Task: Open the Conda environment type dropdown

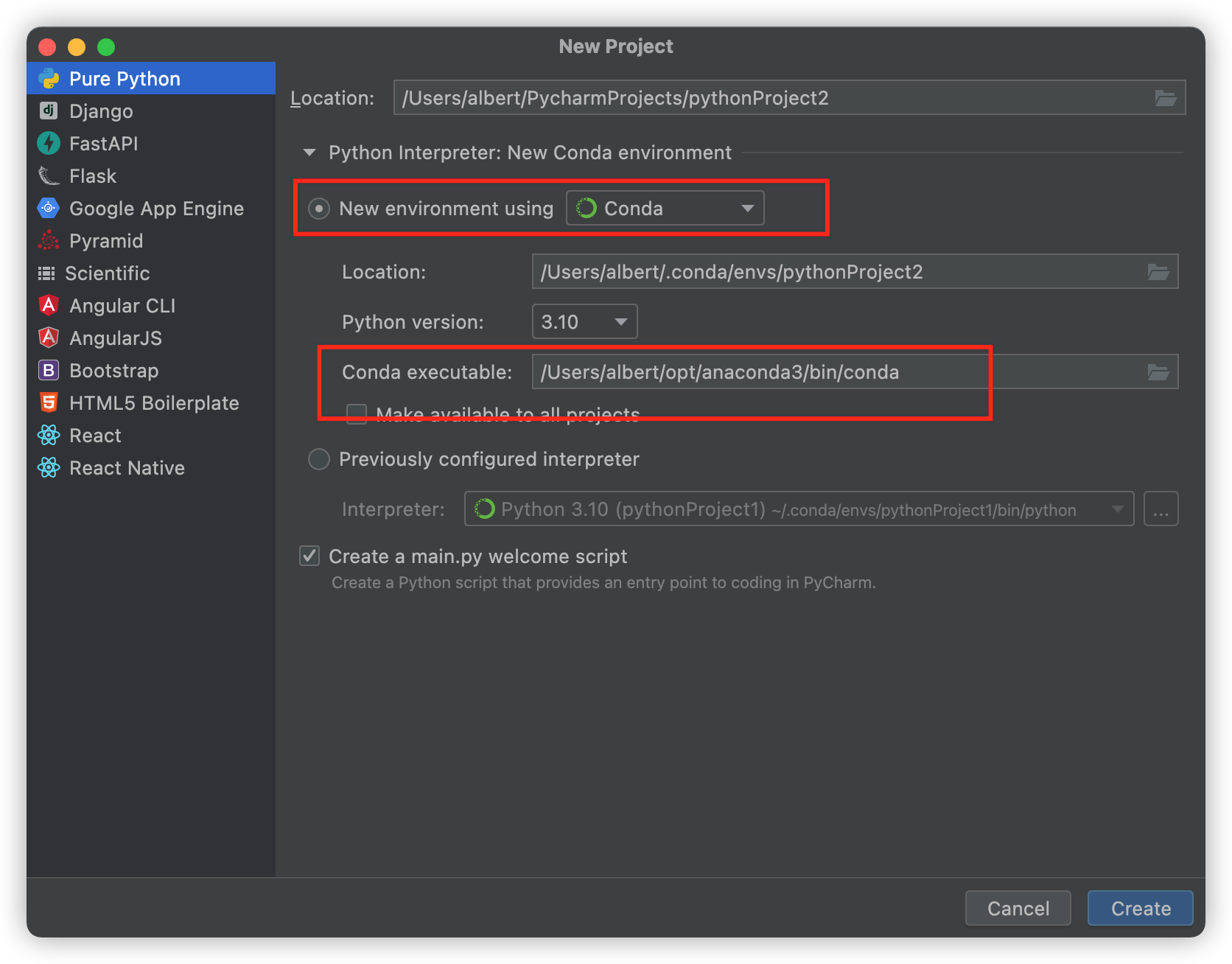Action: pos(665,209)
